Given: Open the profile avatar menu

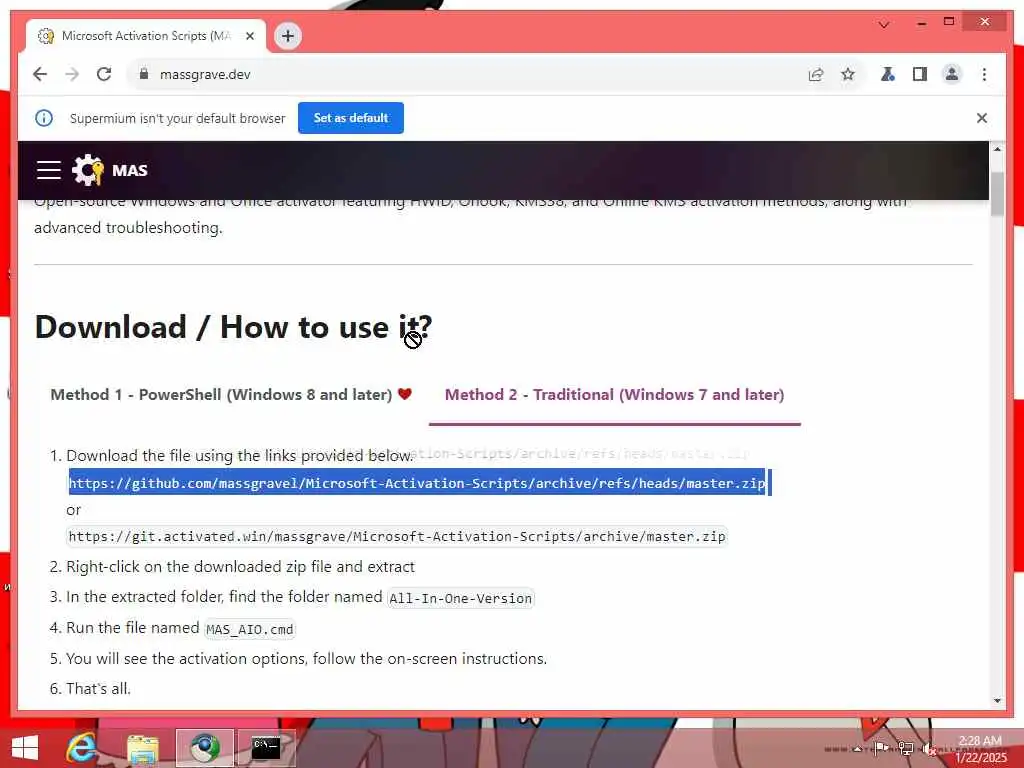Looking at the screenshot, I should click(x=952, y=74).
